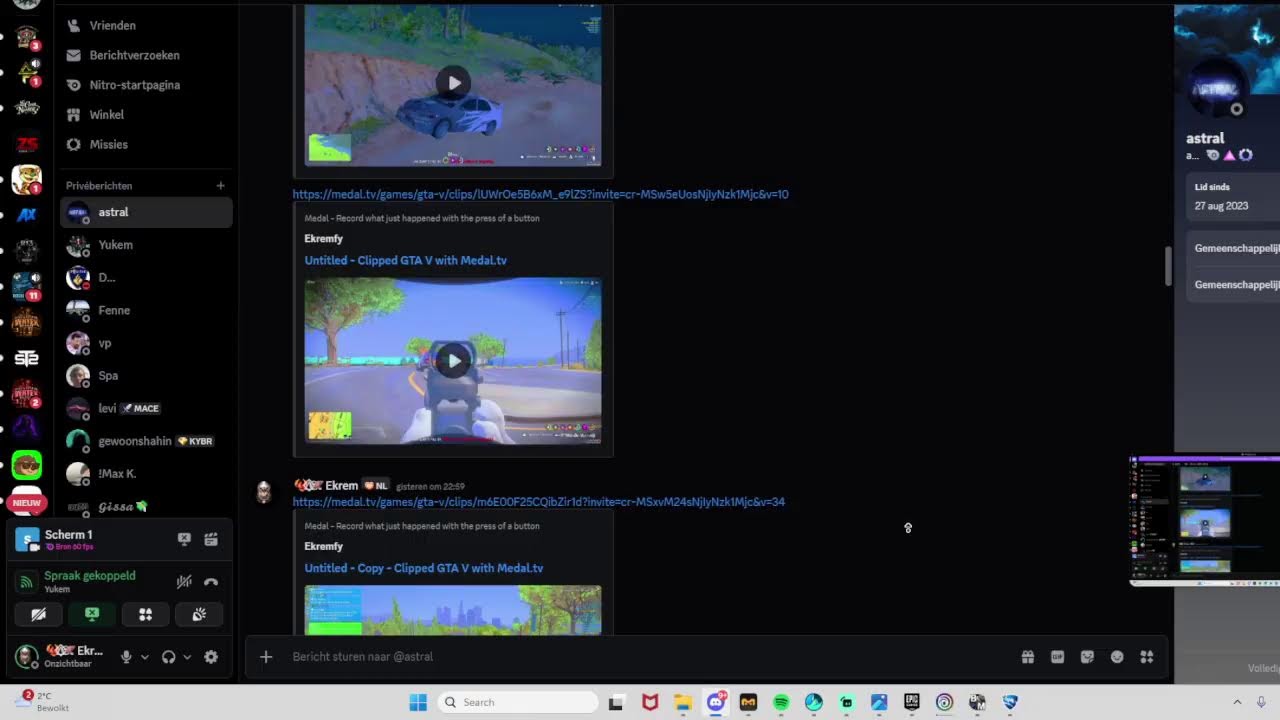Expand headphone output options arrow
The image size is (1280, 720).
point(187,657)
